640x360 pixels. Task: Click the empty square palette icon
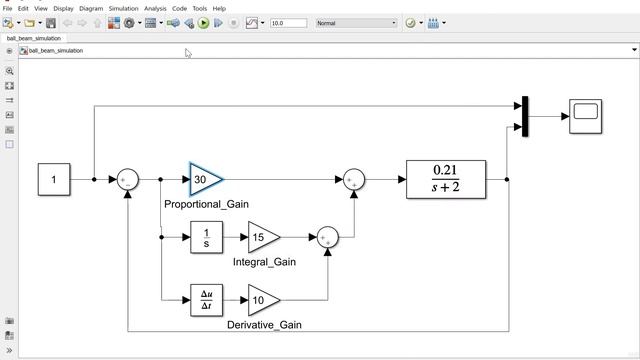click(x=9, y=144)
